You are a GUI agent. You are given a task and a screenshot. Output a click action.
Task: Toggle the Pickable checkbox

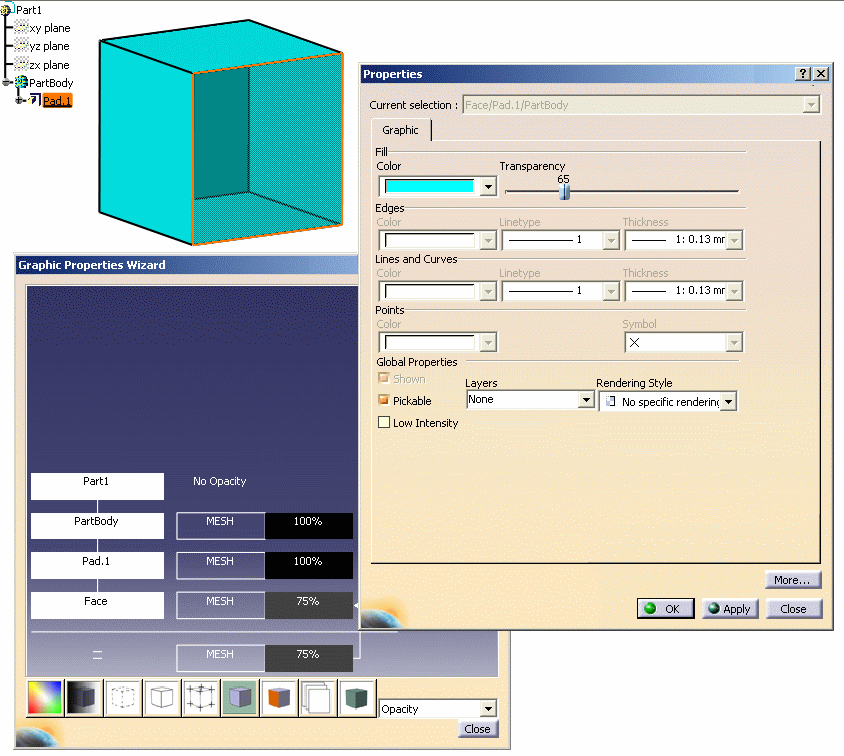pyautogui.click(x=384, y=400)
